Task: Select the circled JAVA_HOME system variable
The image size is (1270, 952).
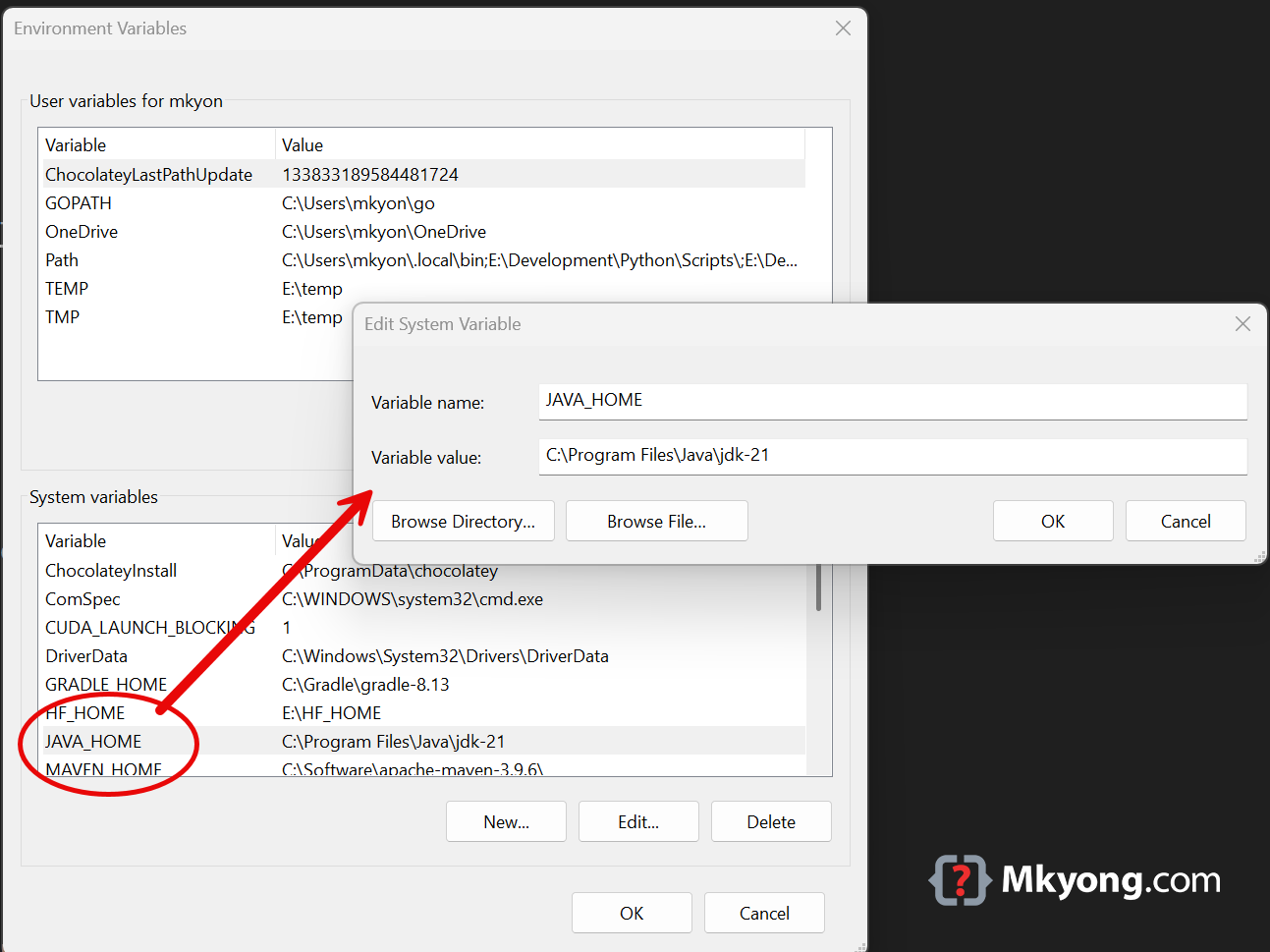Action: (x=93, y=742)
